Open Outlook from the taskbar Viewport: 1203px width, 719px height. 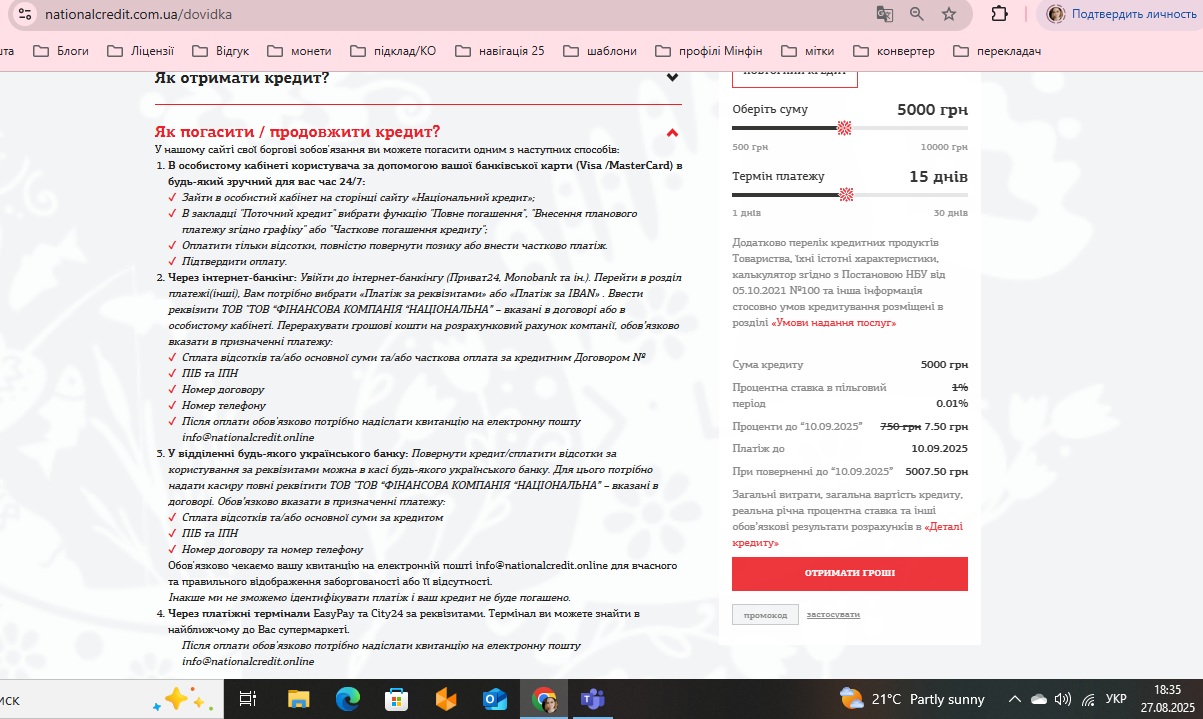pos(495,700)
